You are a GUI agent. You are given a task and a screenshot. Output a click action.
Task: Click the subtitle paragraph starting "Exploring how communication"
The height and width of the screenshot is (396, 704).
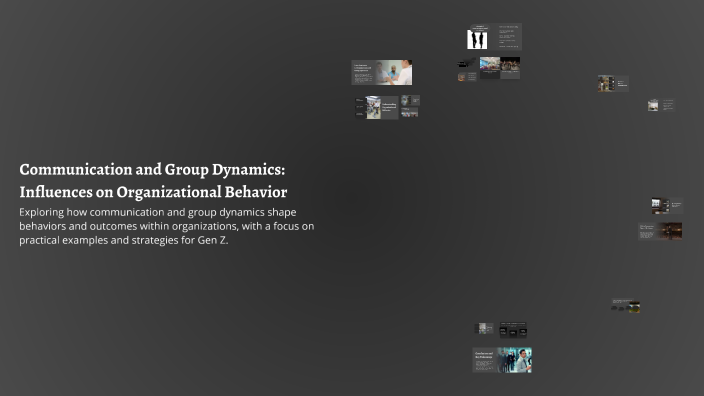[x=167, y=226]
